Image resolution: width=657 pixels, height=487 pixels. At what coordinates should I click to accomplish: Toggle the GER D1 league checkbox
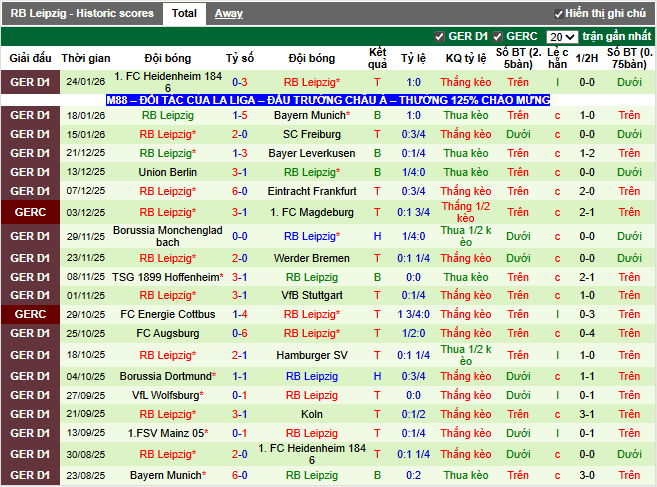pos(439,37)
